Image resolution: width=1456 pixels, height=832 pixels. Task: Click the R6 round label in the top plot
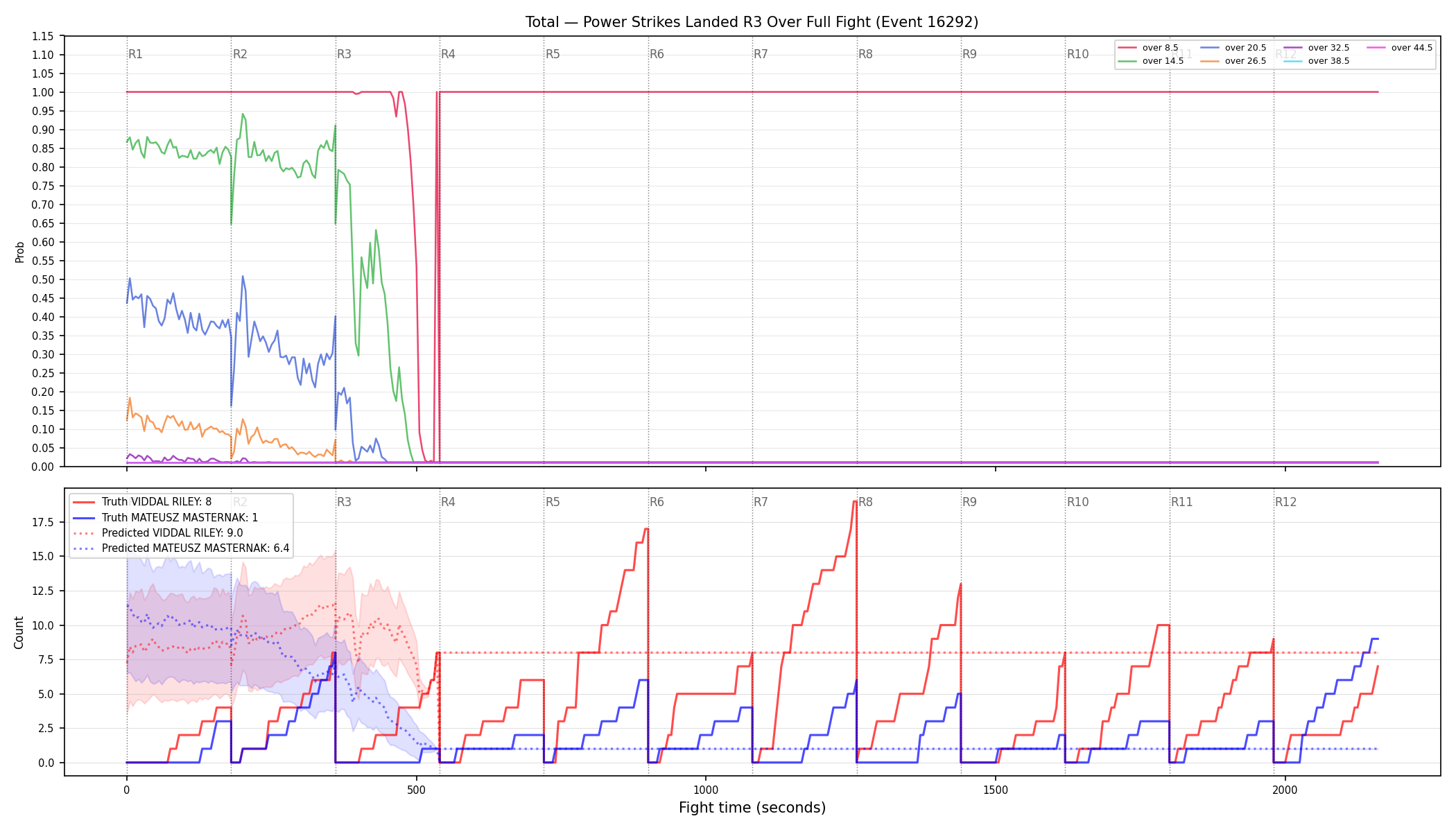(657, 54)
